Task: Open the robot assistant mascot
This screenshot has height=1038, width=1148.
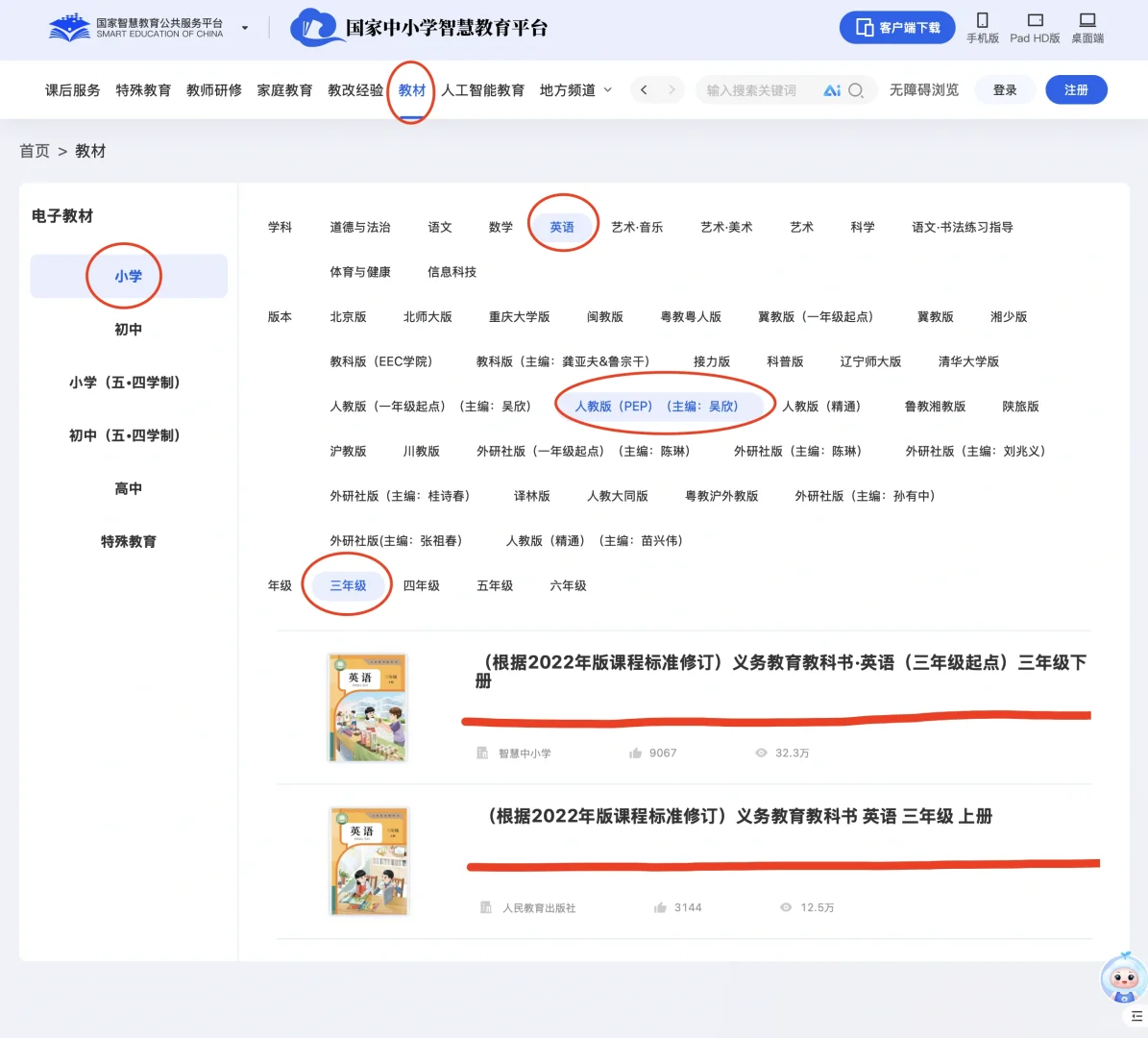Action: [x=1124, y=978]
